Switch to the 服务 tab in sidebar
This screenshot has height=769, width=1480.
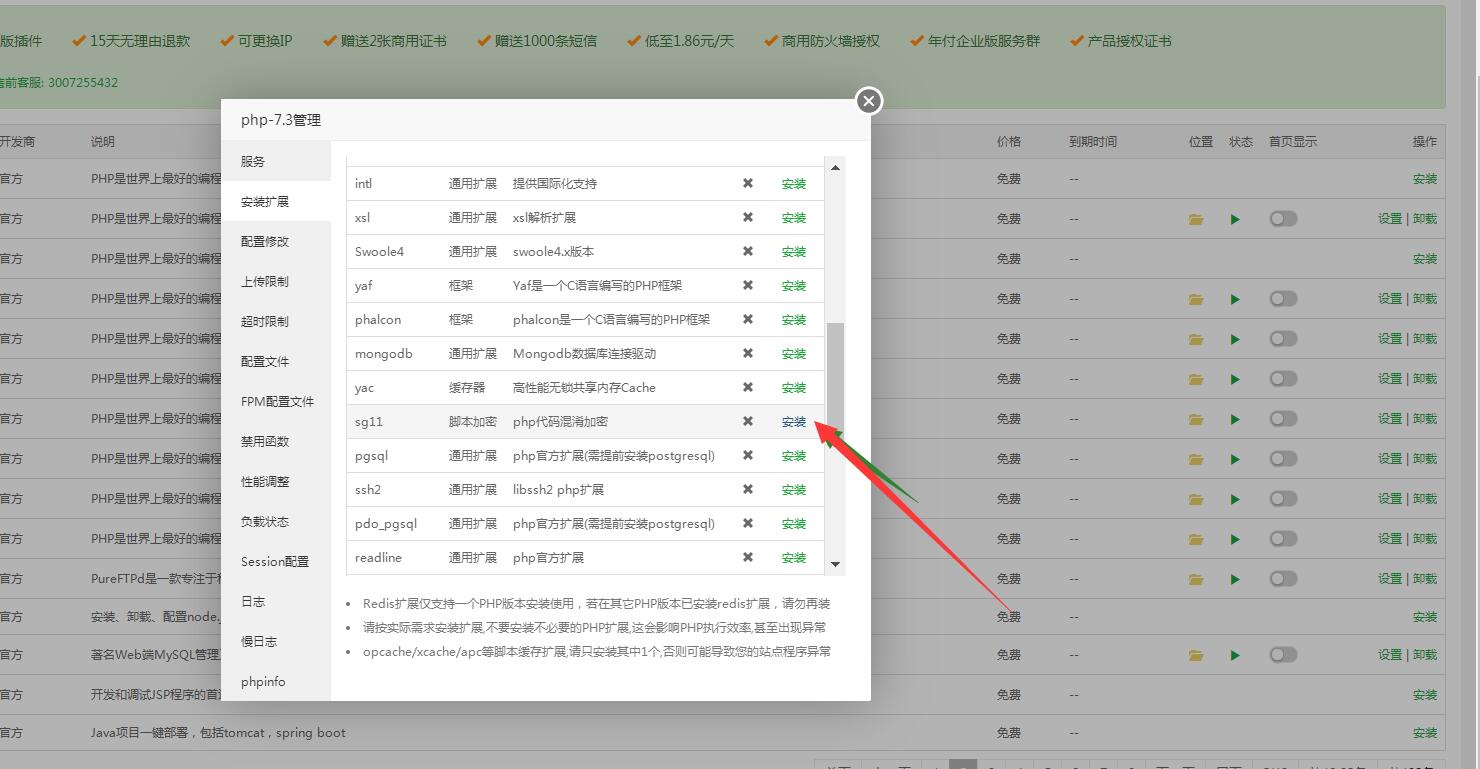click(x=253, y=161)
